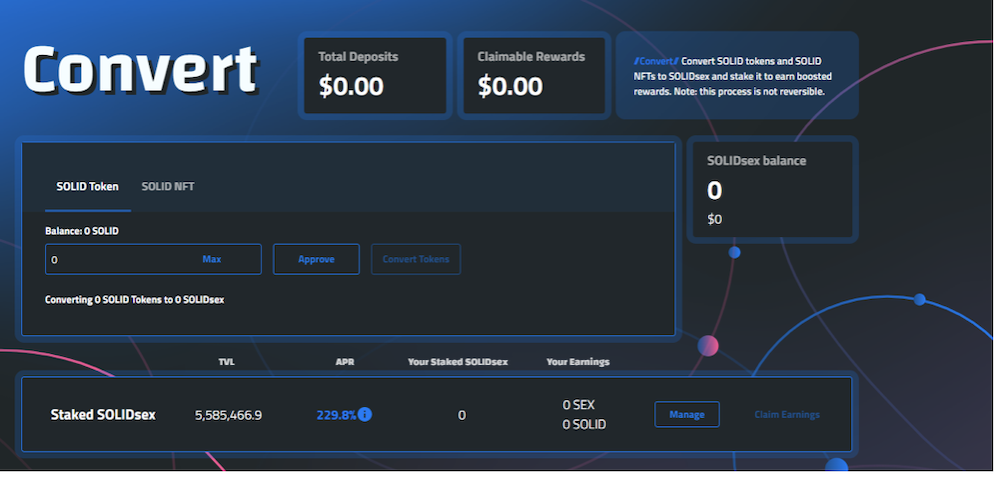Click the 'APR' column header
The width and height of the screenshot is (1000, 482).
[344, 362]
